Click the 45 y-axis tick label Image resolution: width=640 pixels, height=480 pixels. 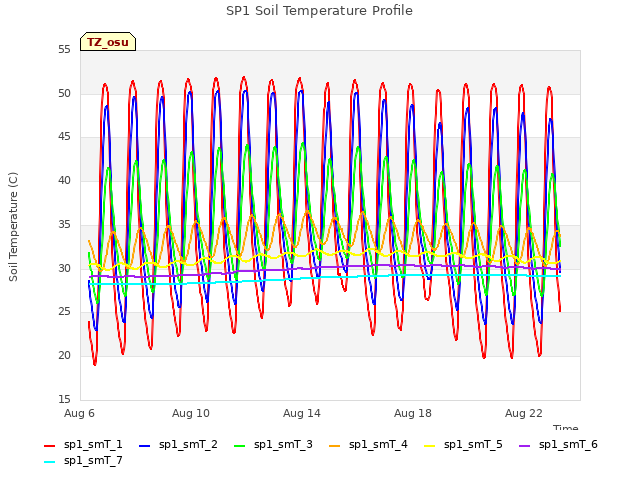pos(64,137)
